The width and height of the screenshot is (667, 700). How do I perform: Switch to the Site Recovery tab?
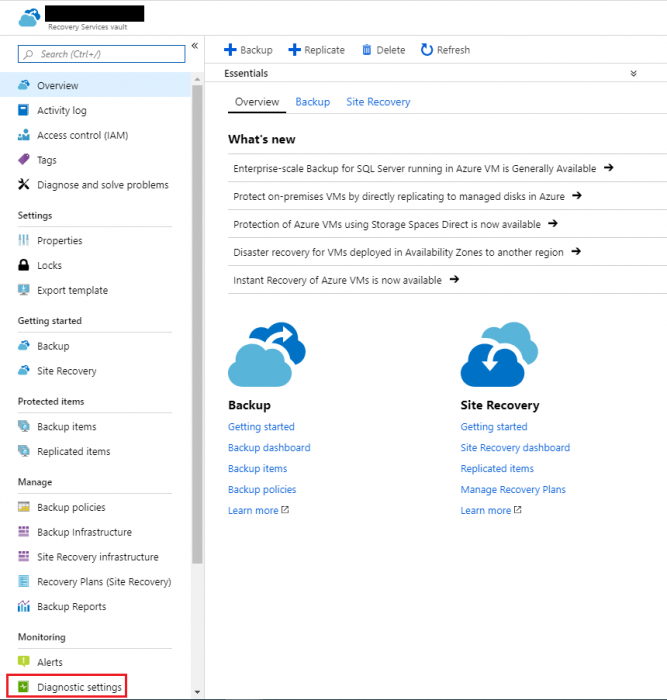(378, 102)
